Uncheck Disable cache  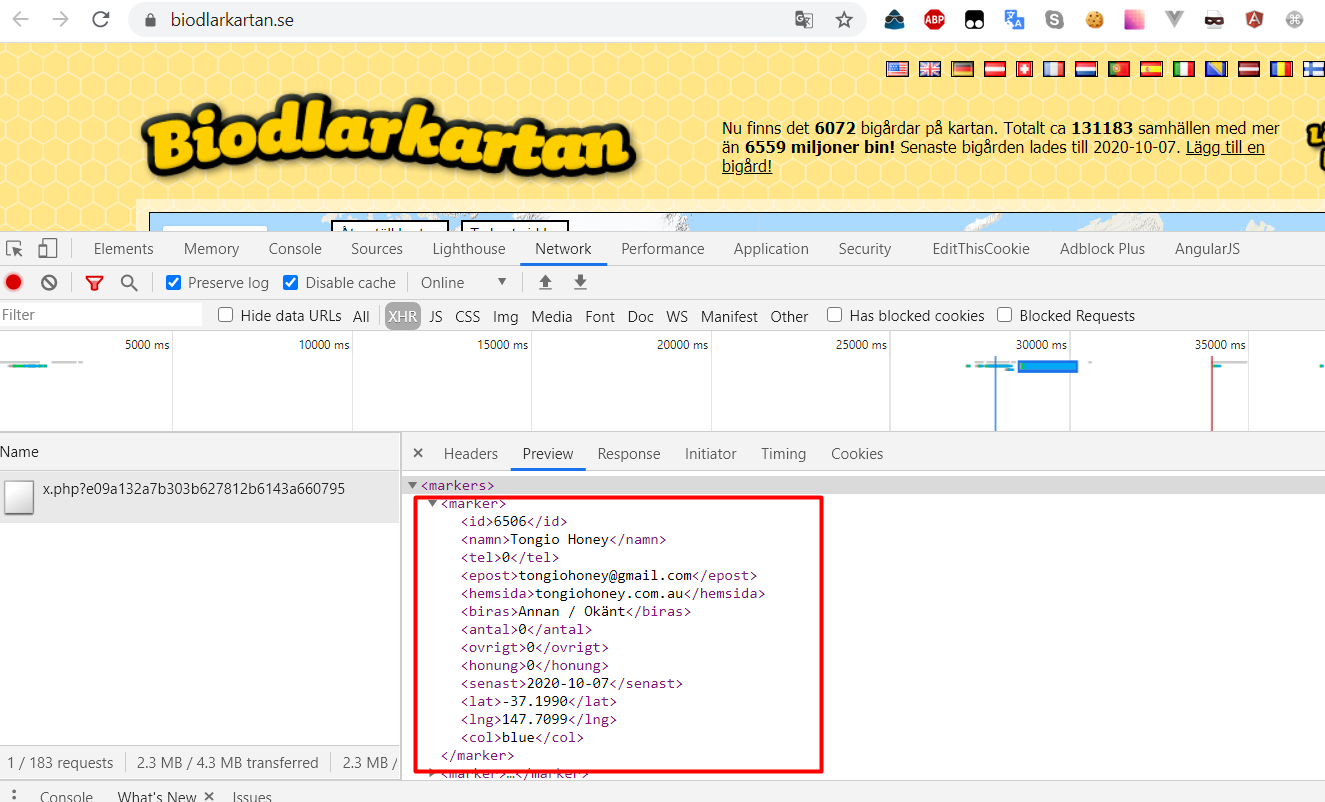(x=291, y=283)
